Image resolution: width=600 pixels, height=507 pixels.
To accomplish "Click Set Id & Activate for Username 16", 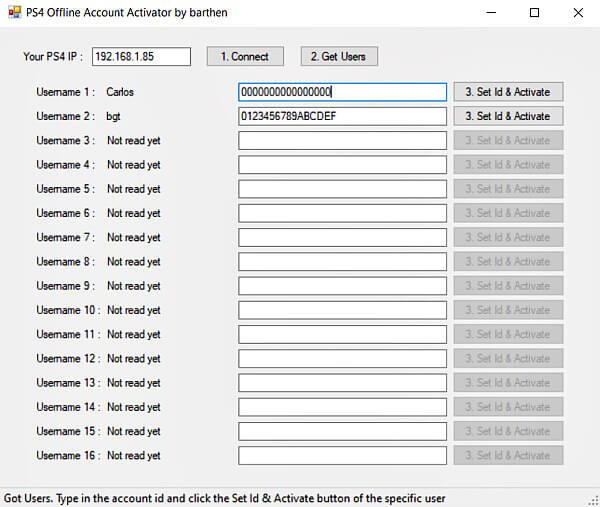I will tap(508, 455).
